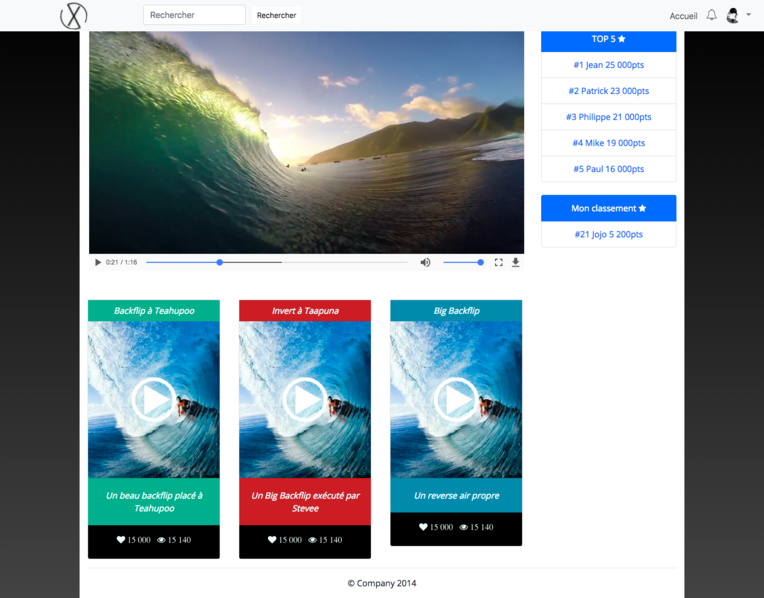Select #3 Philippe 21 000pts entry
The width and height of the screenshot is (764, 598).
(x=609, y=117)
